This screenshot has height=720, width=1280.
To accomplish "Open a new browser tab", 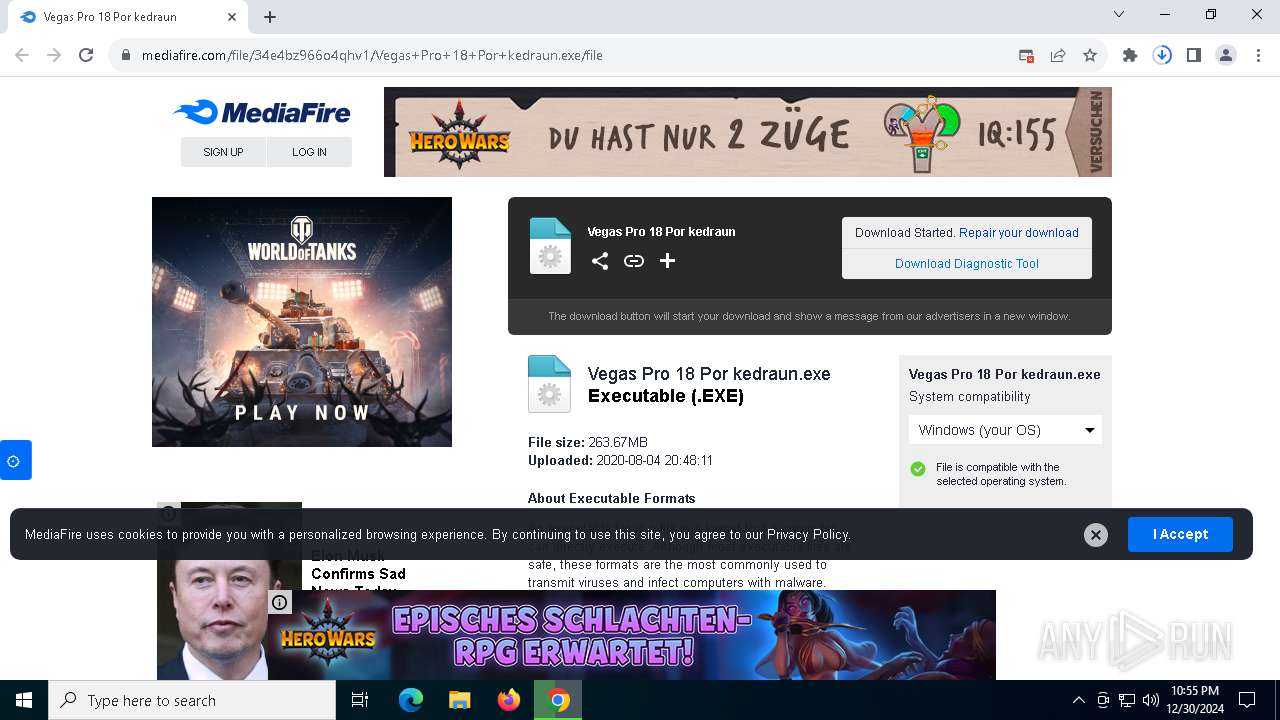I will (x=270, y=17).
